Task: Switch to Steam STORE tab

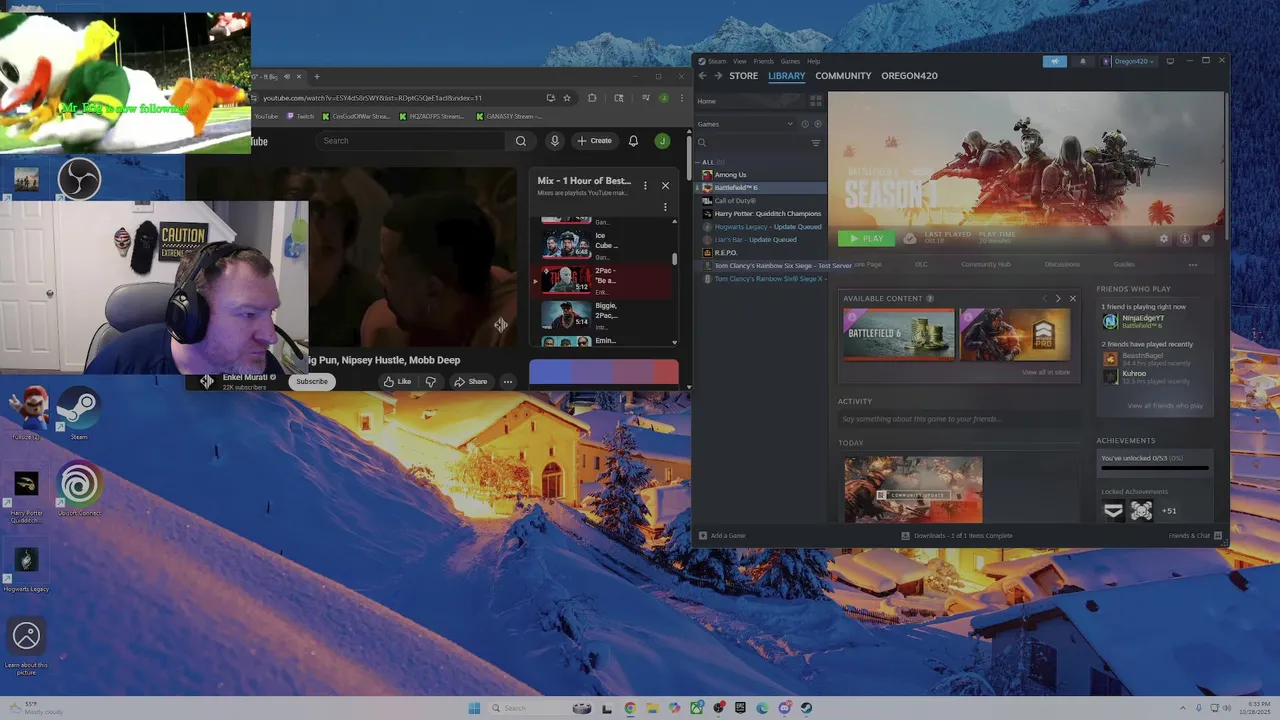Action: coord(743,76)
